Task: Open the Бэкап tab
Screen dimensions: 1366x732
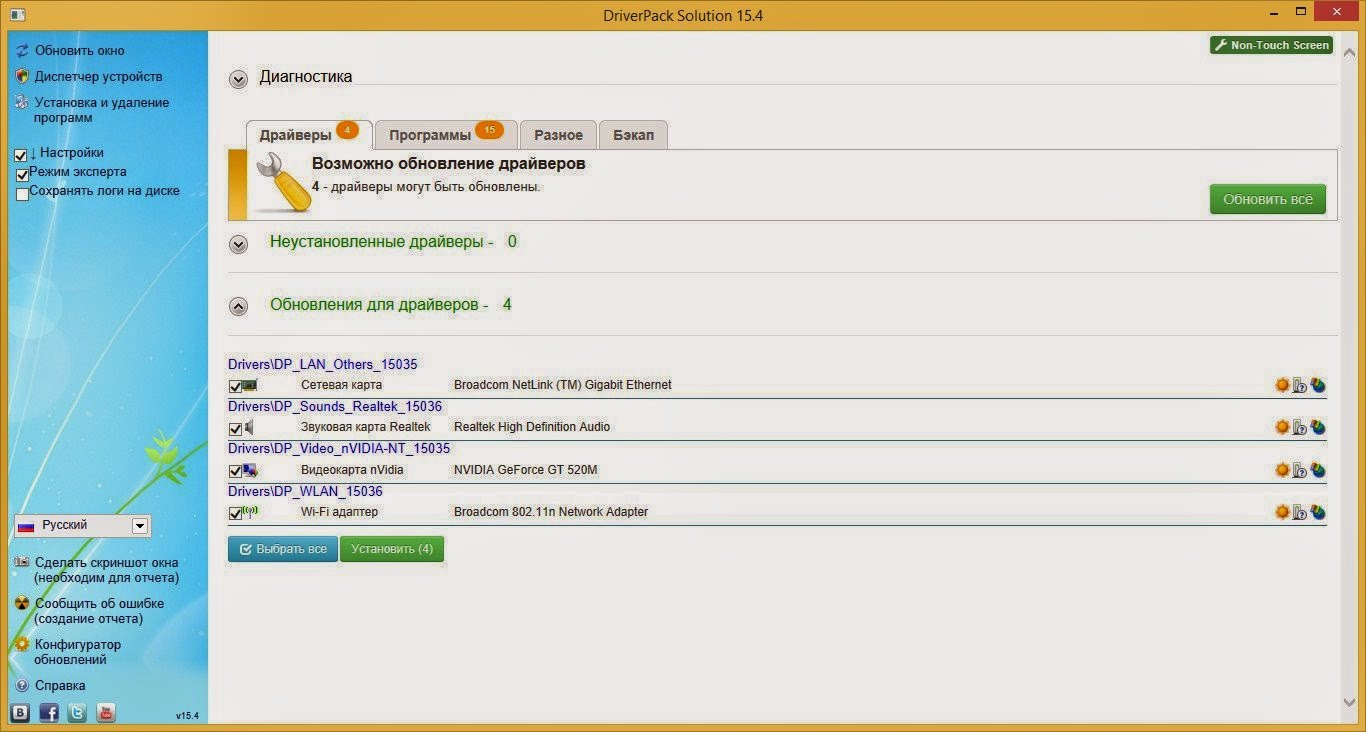Action: 633,135
